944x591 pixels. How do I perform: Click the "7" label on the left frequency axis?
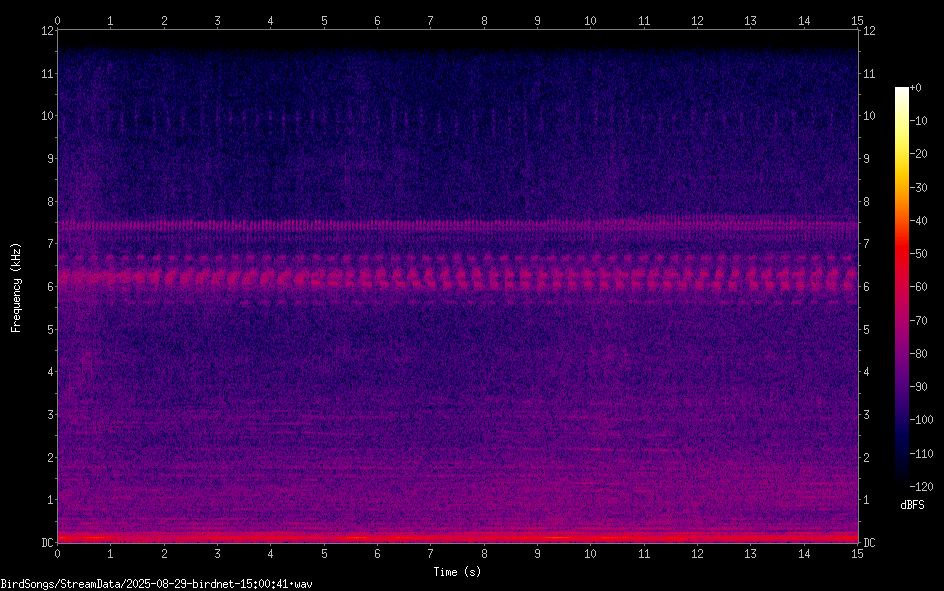[51, 244]
